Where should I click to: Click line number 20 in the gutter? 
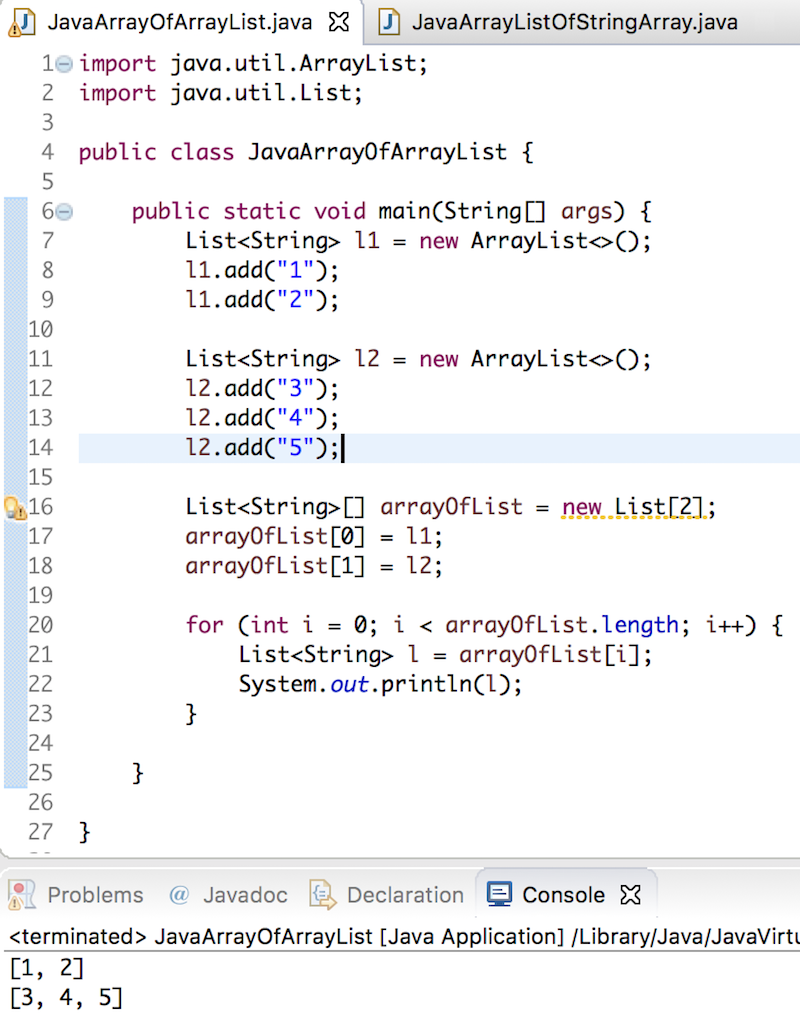point(40,624)
